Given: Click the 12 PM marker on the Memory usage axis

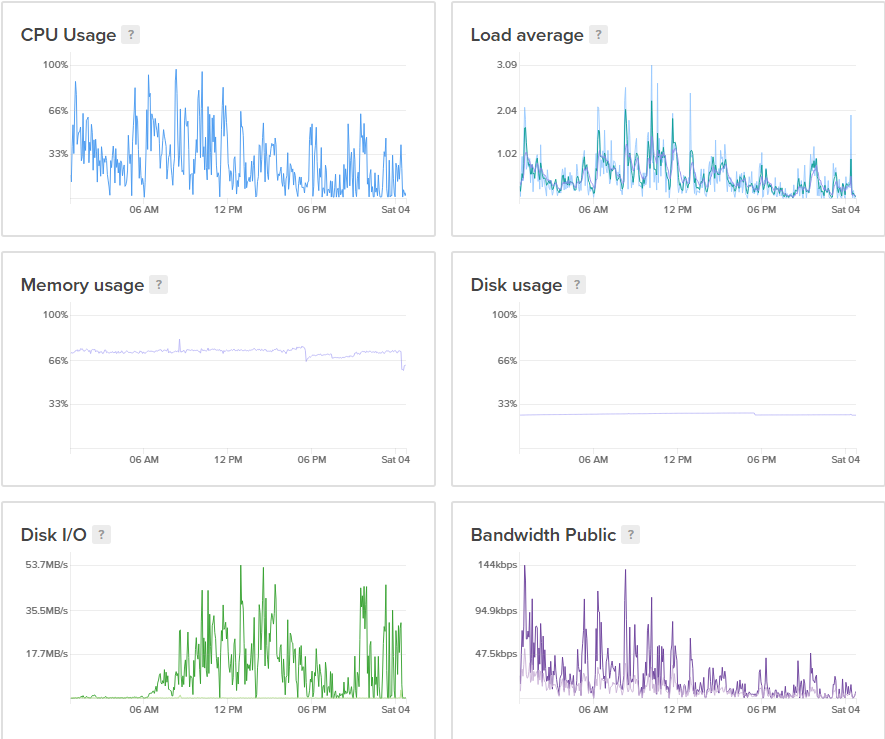Looking at the screenshot, I should click(228, 460).
